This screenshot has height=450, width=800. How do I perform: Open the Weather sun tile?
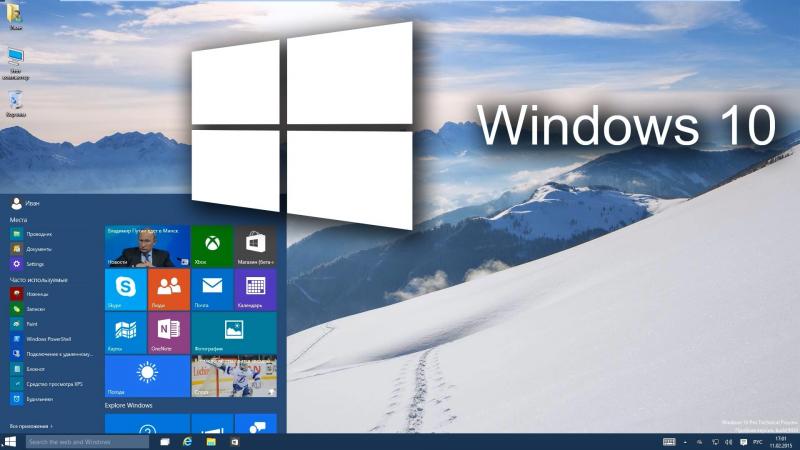coord(147,377)
